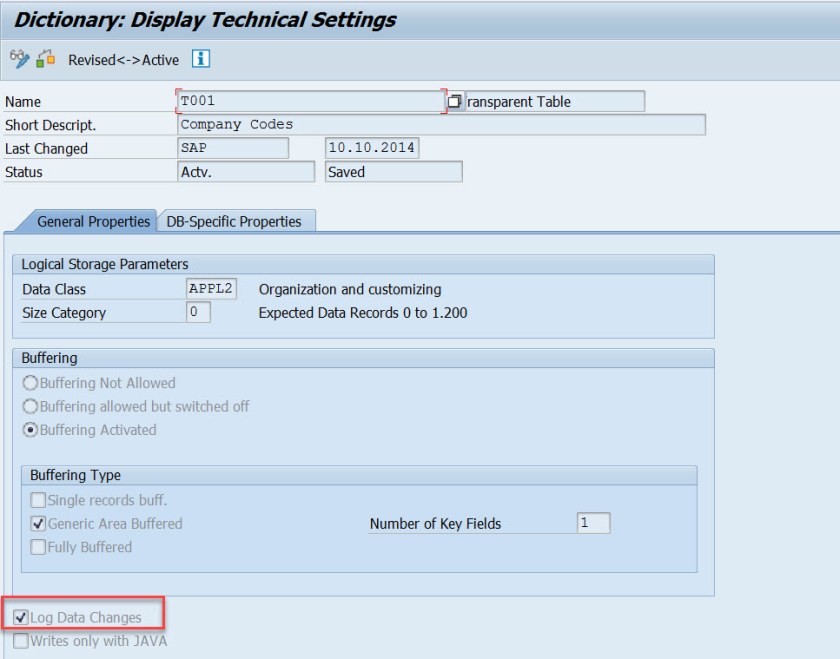Click the Size Category input field
840x659 pixels.
click(x=199, y=312)
